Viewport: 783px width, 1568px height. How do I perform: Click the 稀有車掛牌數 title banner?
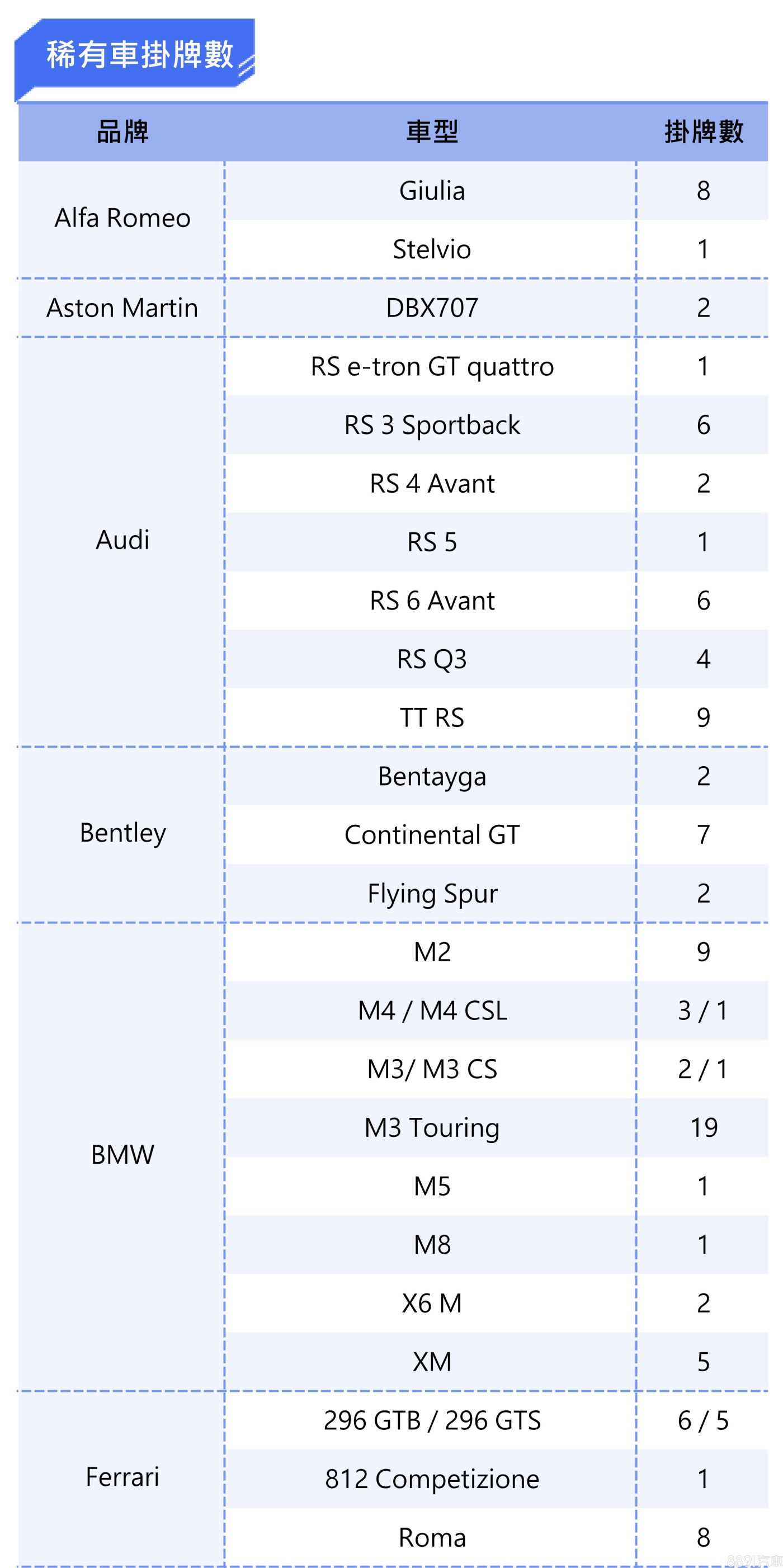[x=139, y=55]
